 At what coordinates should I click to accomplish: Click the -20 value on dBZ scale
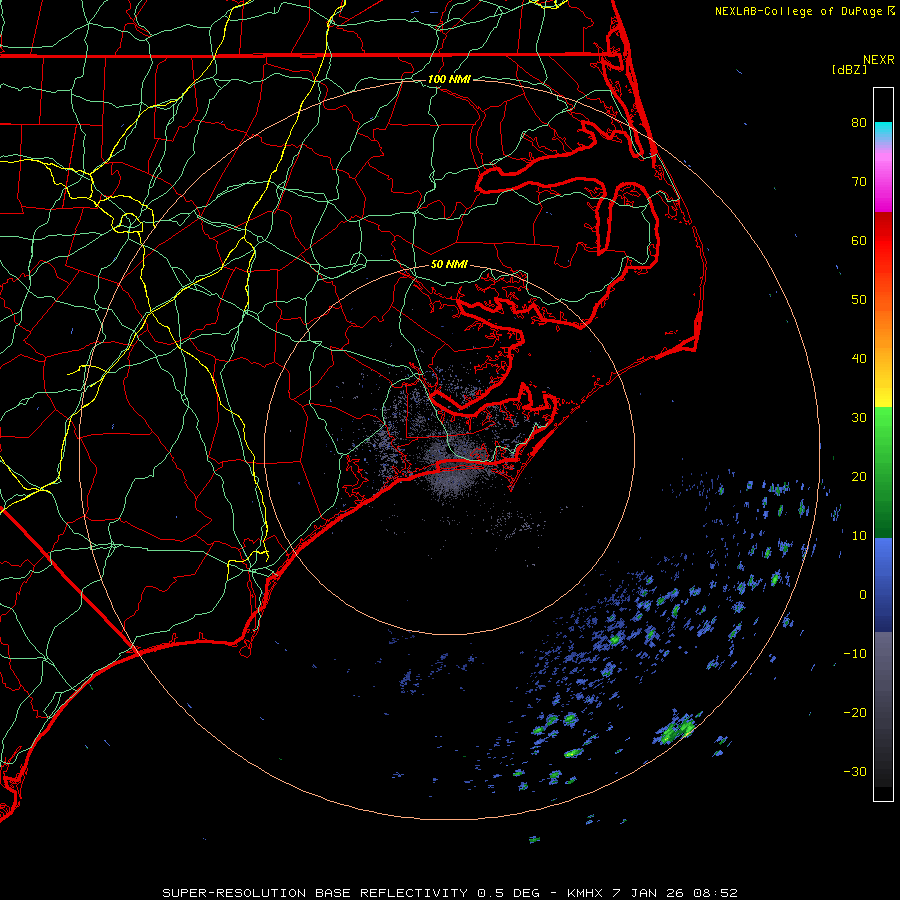[x=855, y=712]
